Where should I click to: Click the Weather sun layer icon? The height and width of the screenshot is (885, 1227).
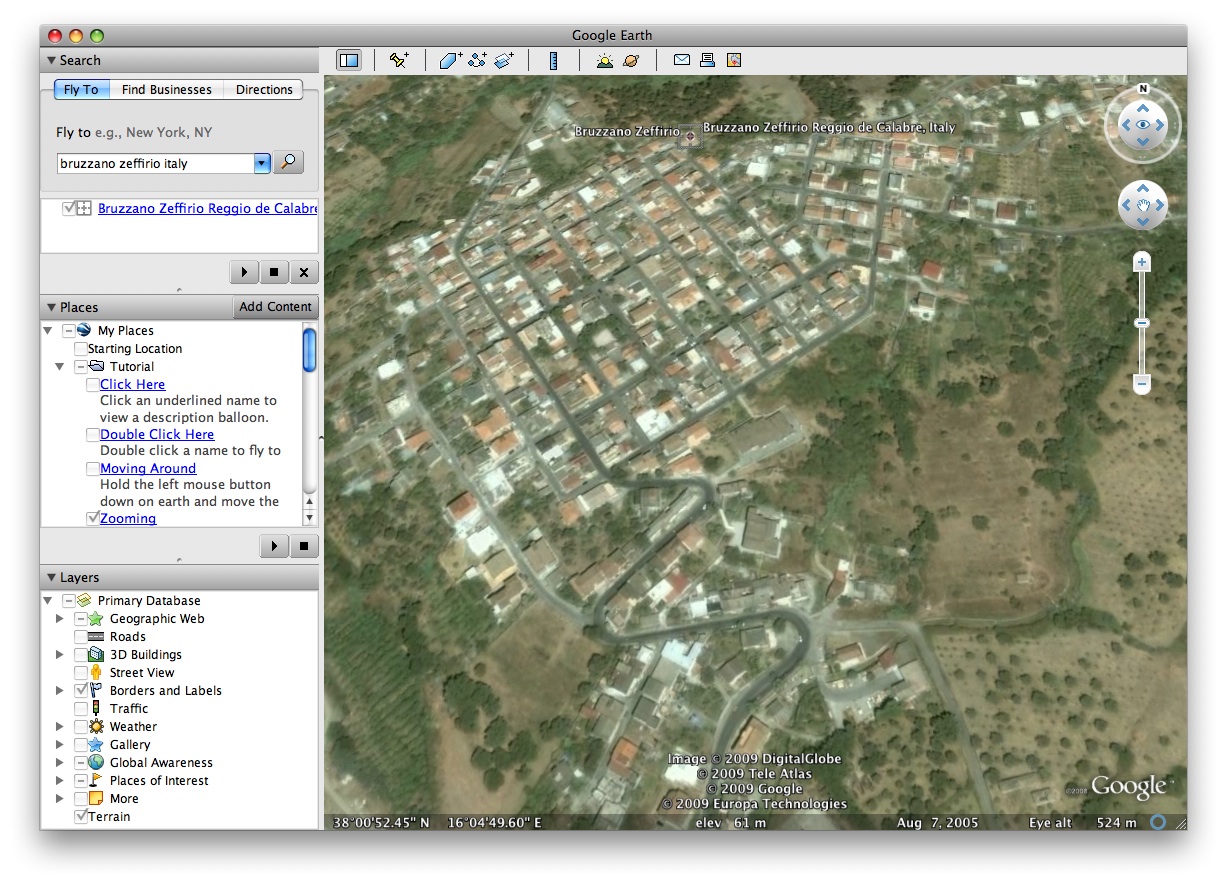(x=96, y=727)
